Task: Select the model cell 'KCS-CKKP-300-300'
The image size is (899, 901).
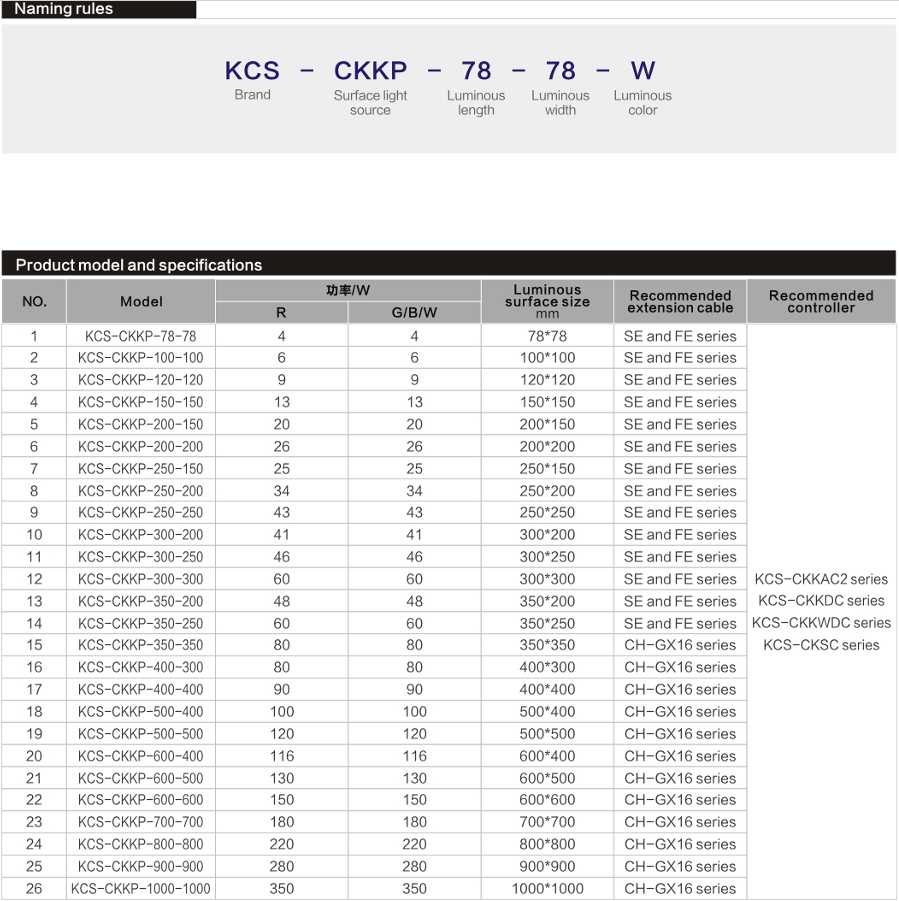Action: 141,579
